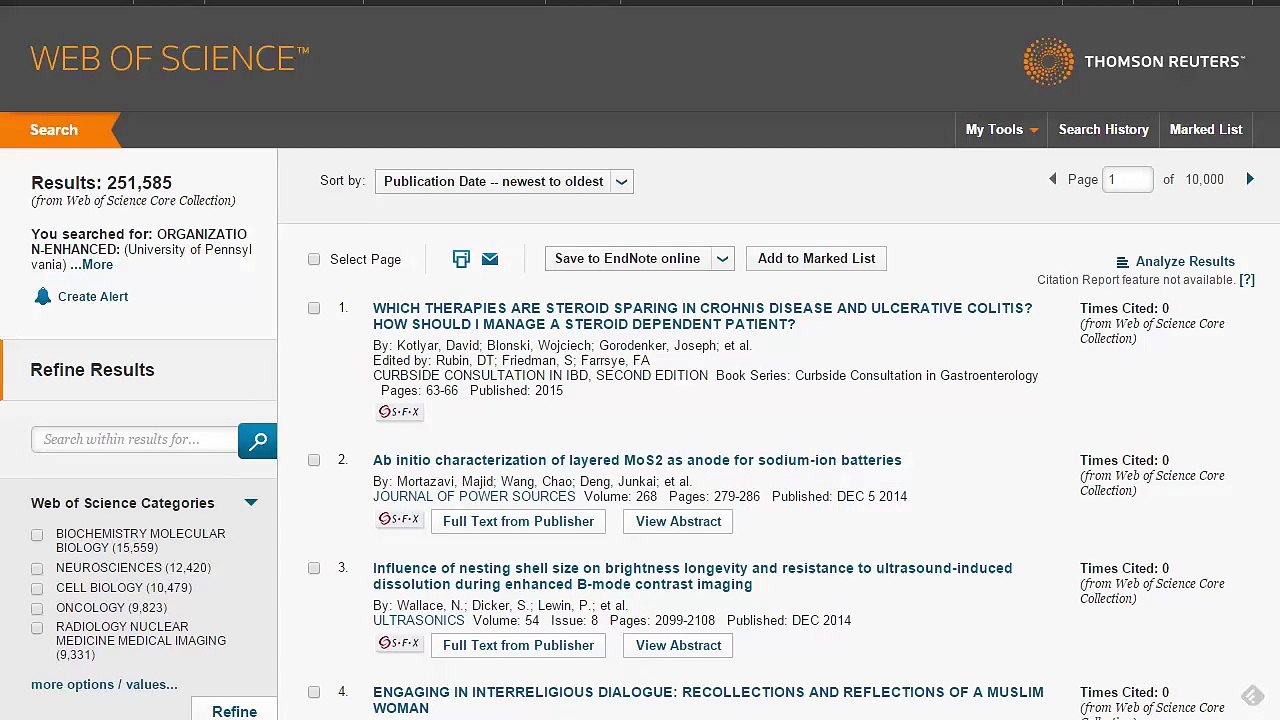Open nesting shell size ultrasound article title
The image size is (1280, 720).
click(x=692, y=576)
